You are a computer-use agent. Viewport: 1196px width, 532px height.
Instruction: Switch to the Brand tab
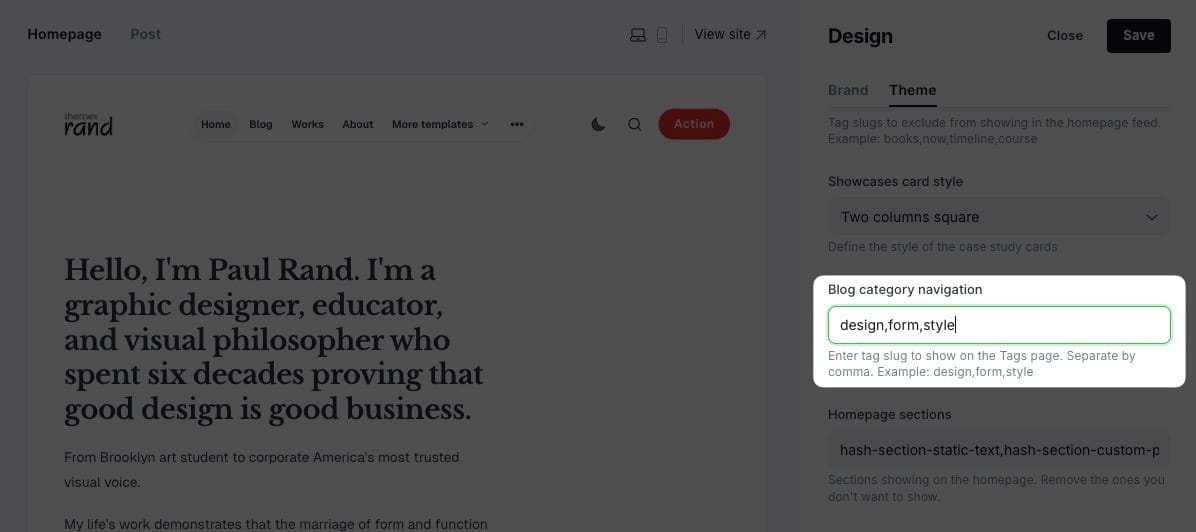[x=848, y=90]
